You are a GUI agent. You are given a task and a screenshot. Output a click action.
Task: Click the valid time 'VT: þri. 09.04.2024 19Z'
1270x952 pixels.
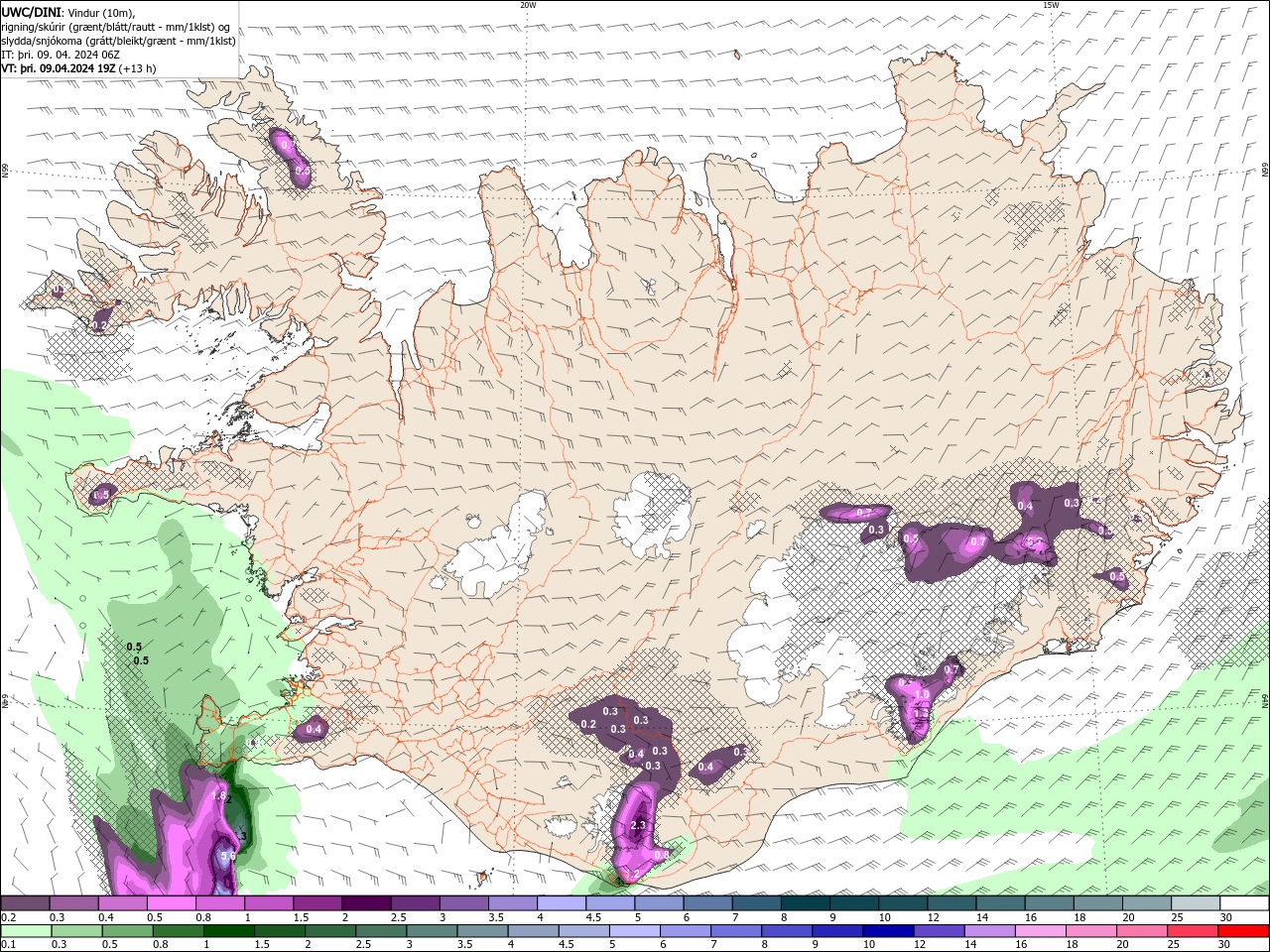[59, 68]
